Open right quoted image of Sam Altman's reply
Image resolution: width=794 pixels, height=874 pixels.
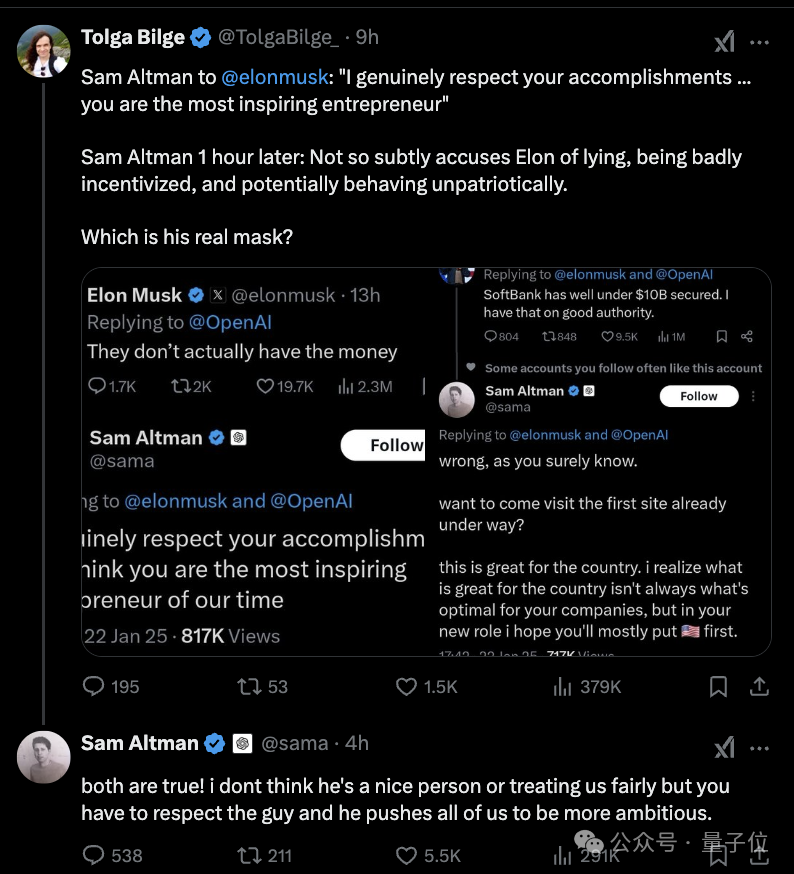[x=601, y=462]
